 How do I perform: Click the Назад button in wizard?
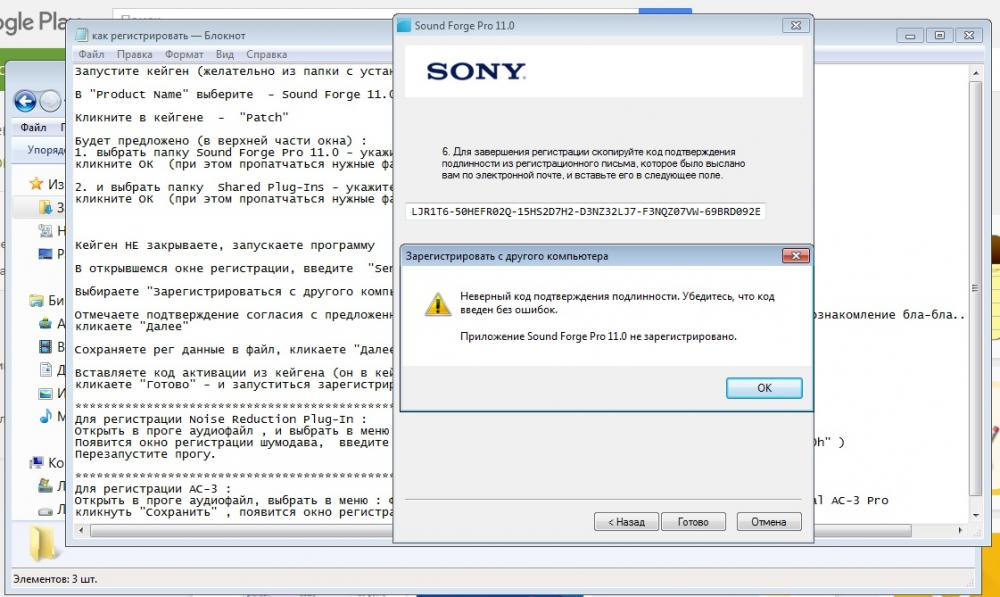pyautogui.click(x=626, y=522)
